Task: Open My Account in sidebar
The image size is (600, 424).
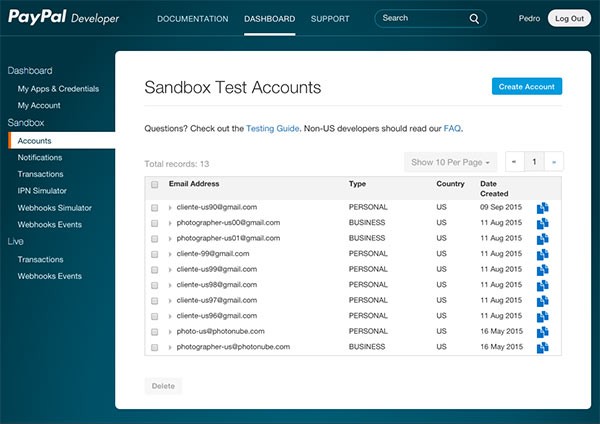Action: [x=39, y=105]
